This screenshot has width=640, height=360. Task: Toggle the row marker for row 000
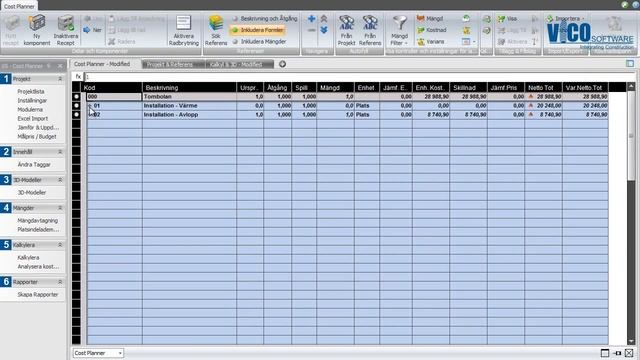[76, 97]
